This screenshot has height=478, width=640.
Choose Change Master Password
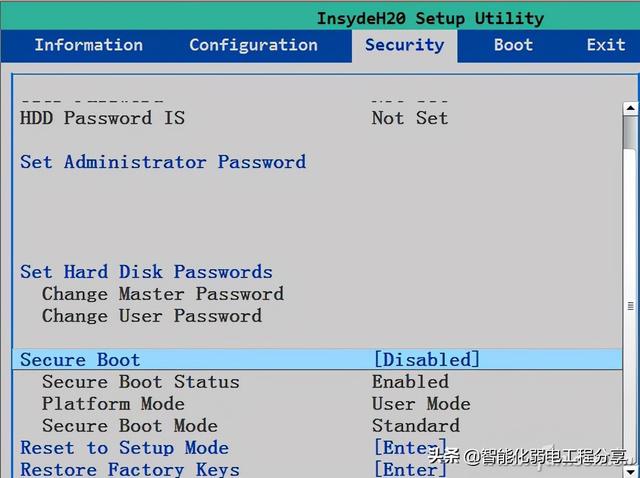(162, 294)
